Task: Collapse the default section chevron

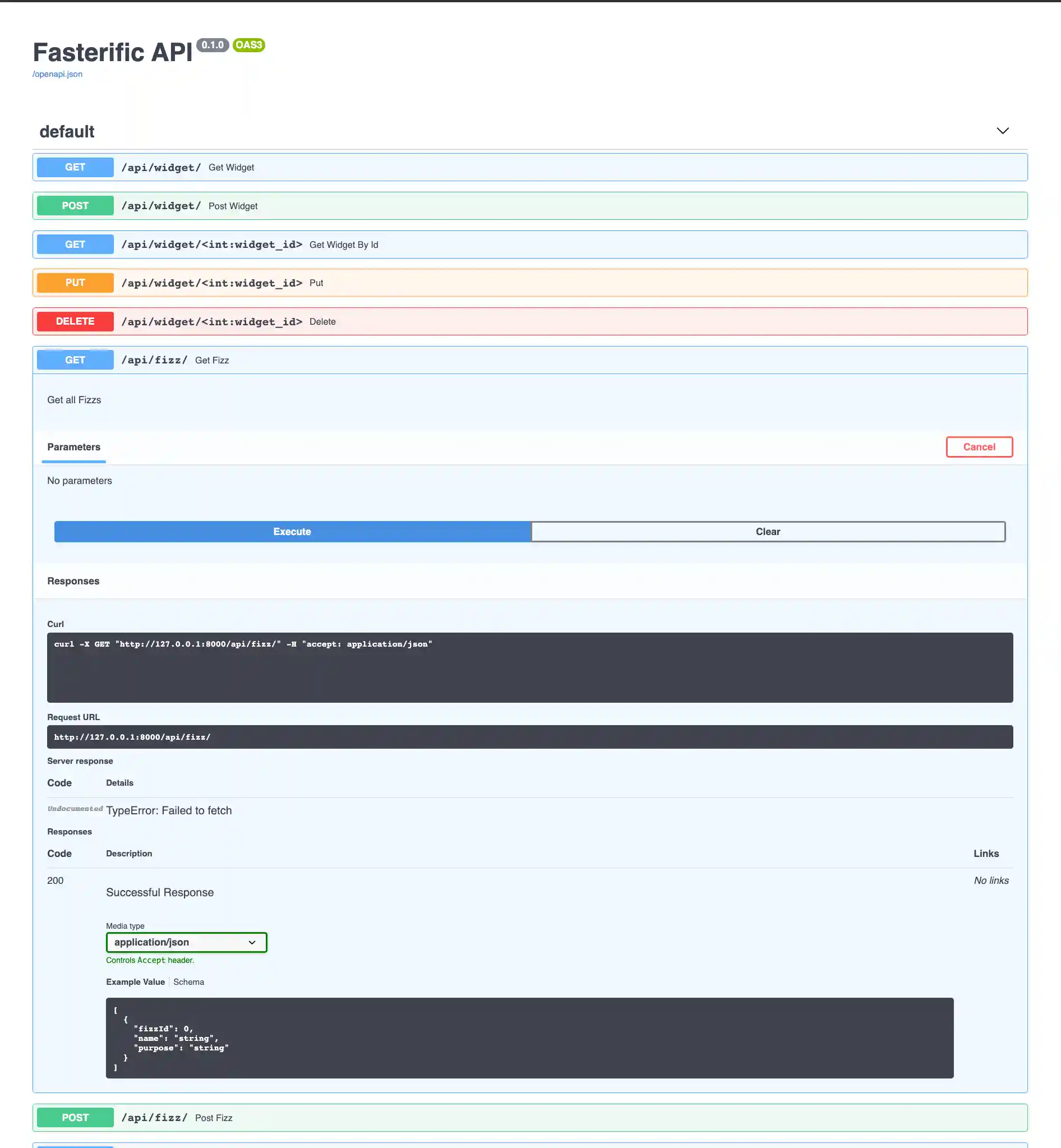Action: 1003,131
